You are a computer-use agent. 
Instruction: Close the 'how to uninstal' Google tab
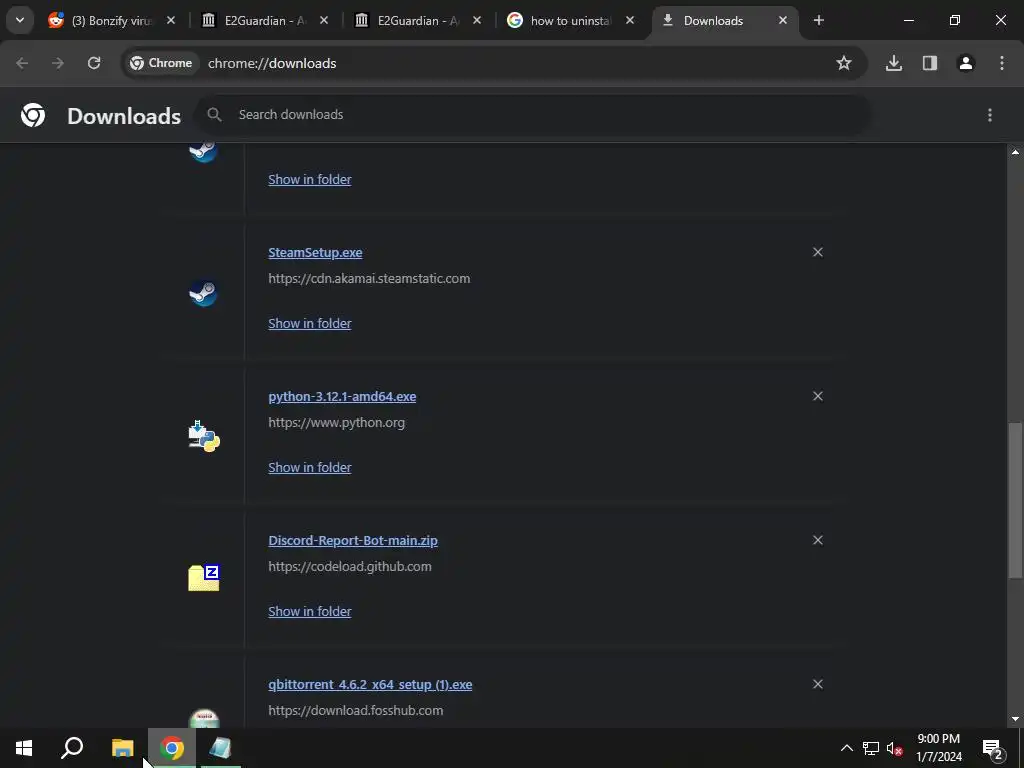coord(630,20)
